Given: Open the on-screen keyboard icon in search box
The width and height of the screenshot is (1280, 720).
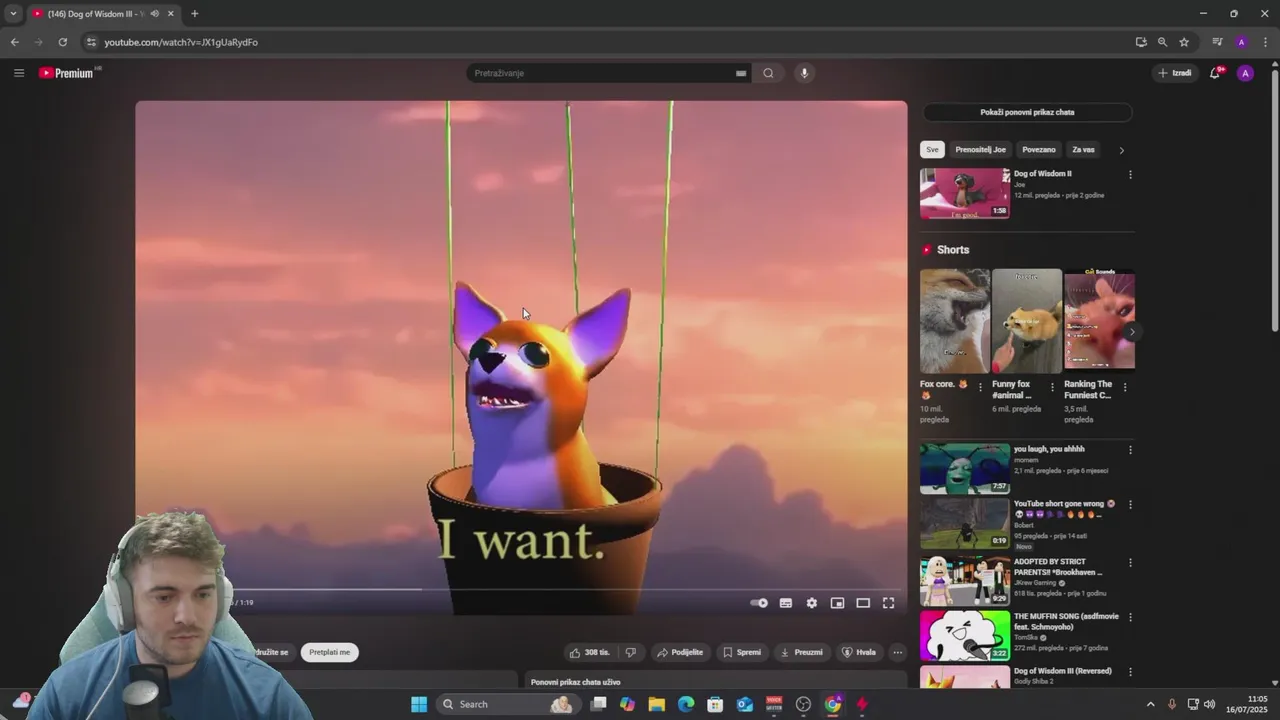Looking at the screenshot, I should [741, 73].
